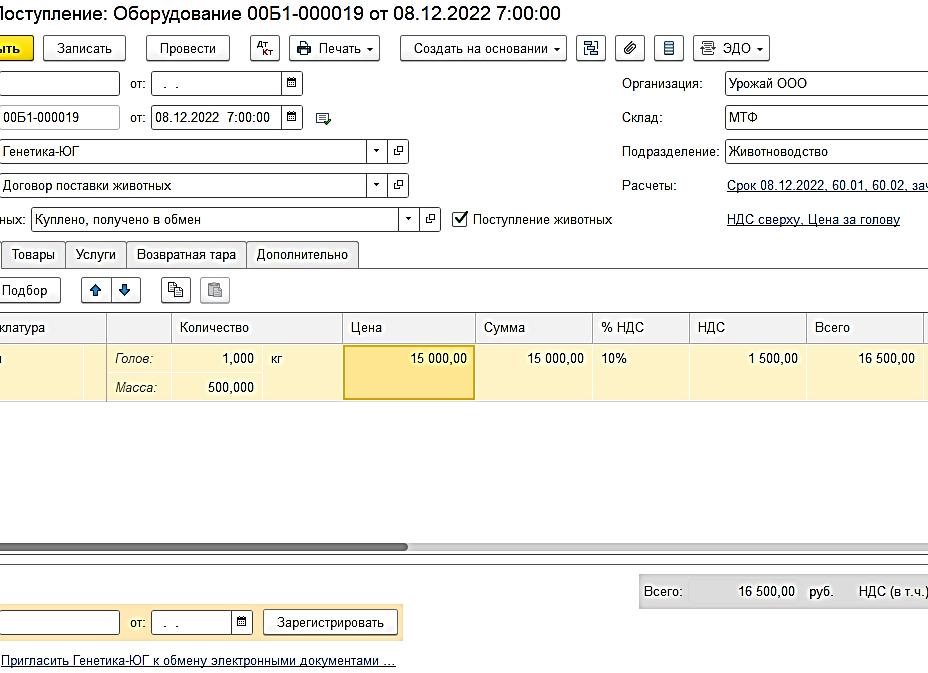Open the НДС сверху, Цена за голову link
The height and width of the screenshot is (673, 928).
[x=813, y=220]
